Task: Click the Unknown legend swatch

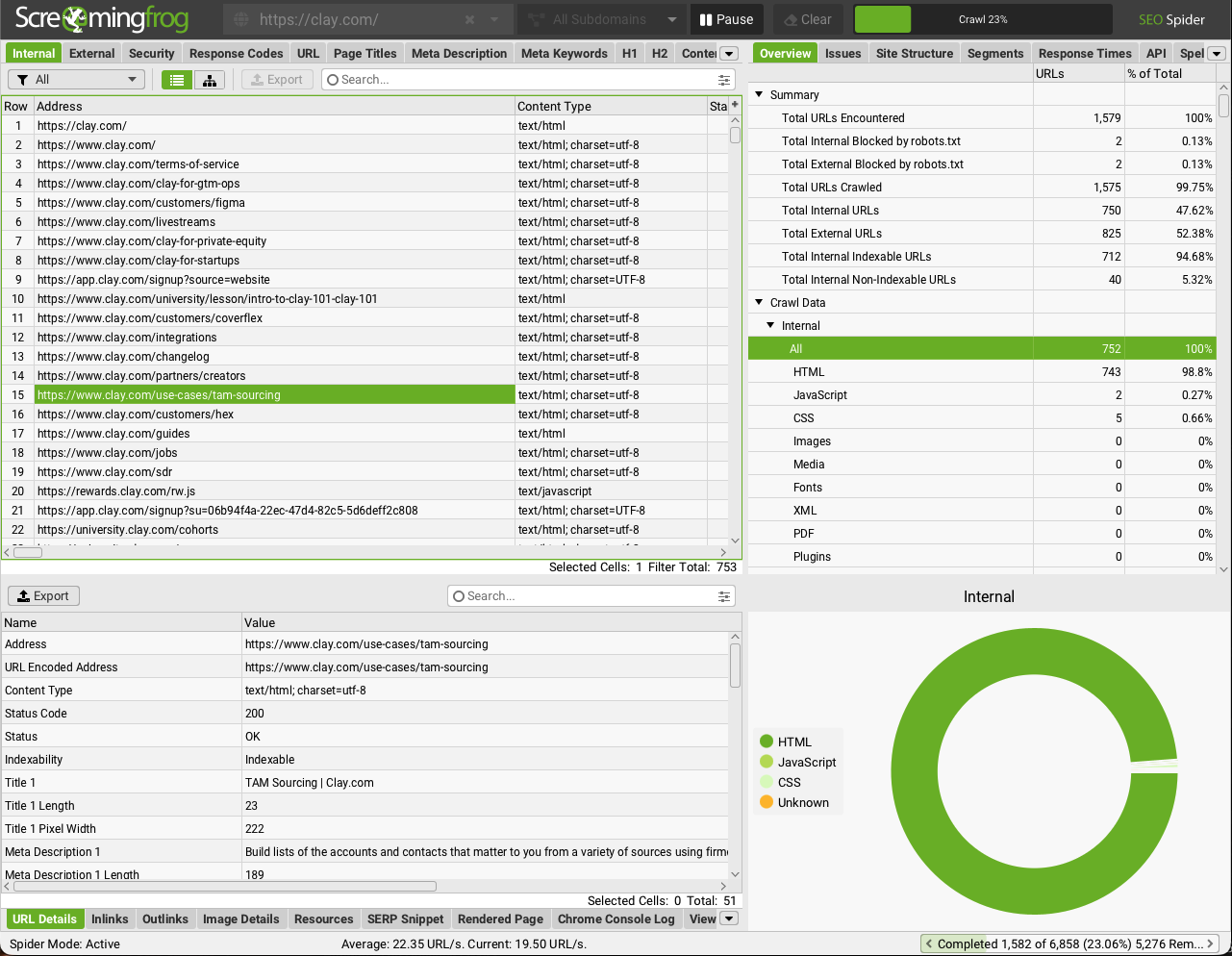Action: [767, 802]
